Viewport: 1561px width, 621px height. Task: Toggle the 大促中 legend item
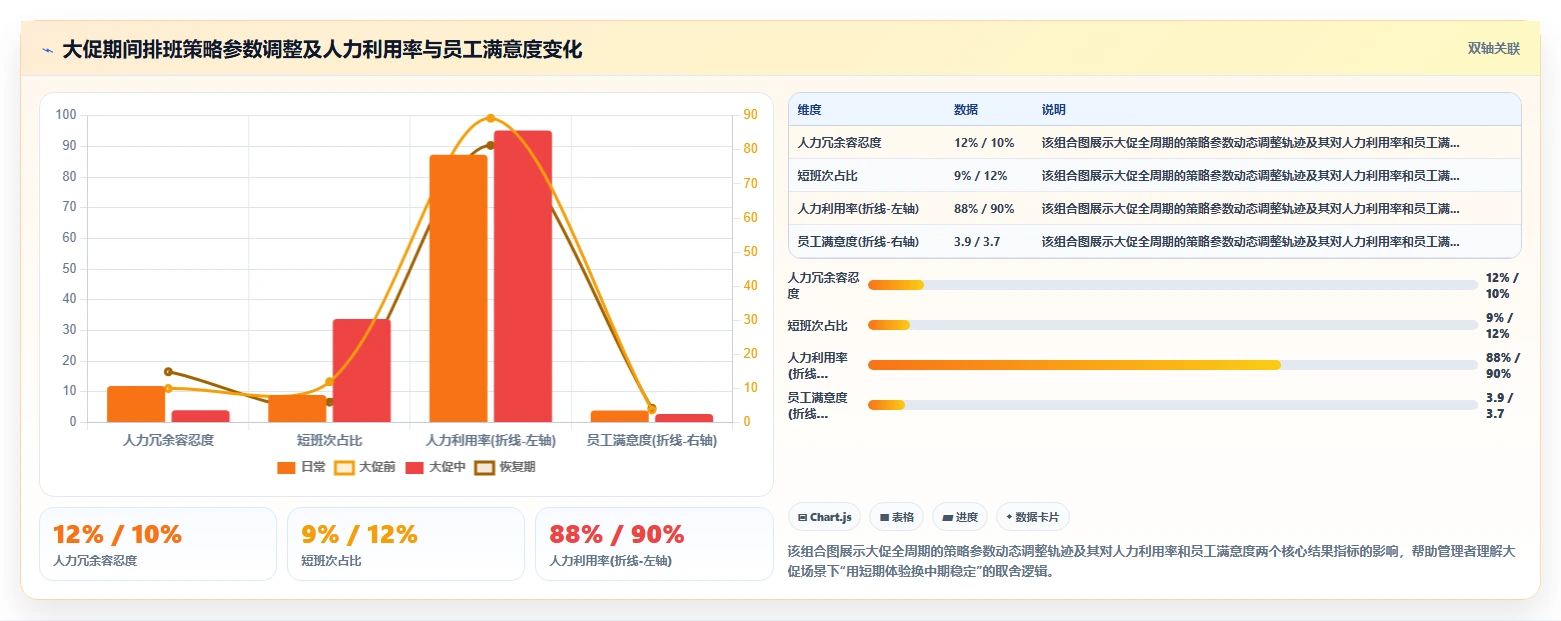tap(436, 467)
